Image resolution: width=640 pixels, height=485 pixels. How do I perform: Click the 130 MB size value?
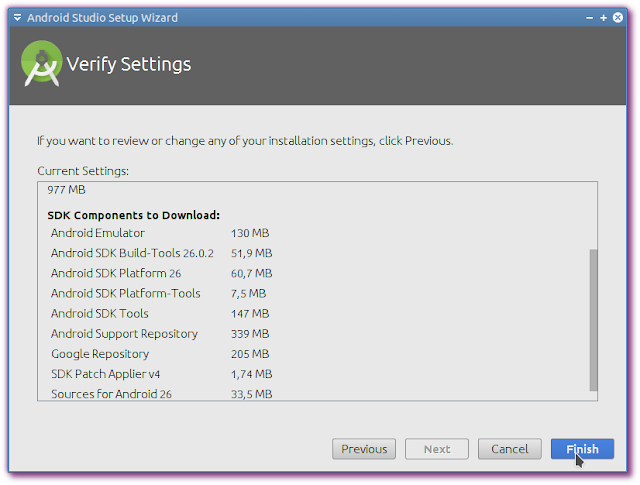pos(250,233)
